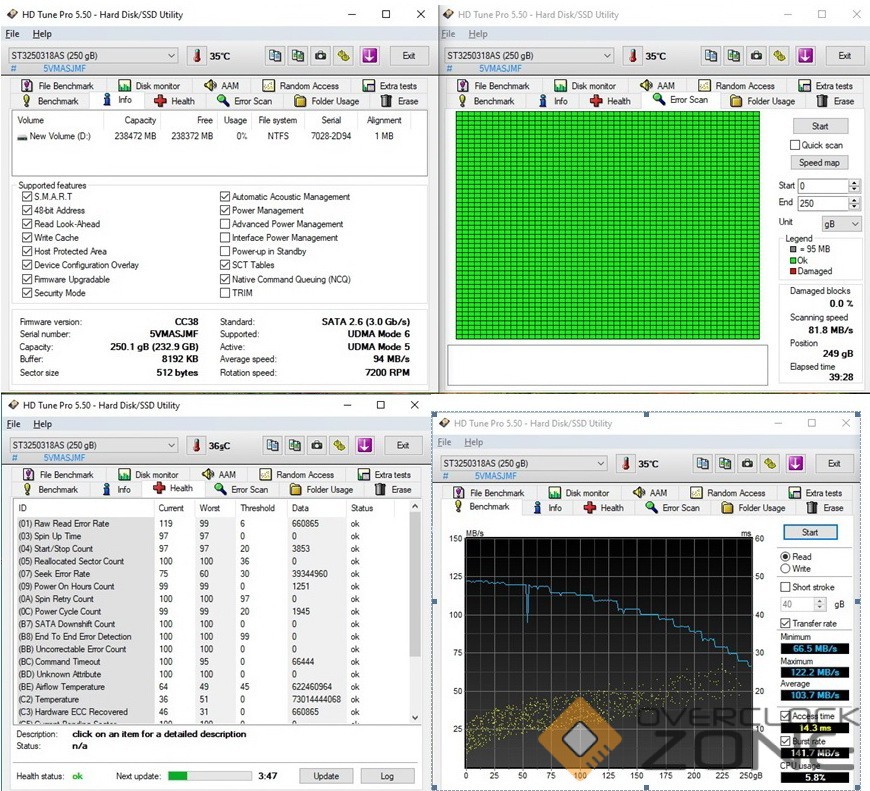Click purple save arrow icon in Error Scan window
Viewport: 870px width, 791px height.
804,56
